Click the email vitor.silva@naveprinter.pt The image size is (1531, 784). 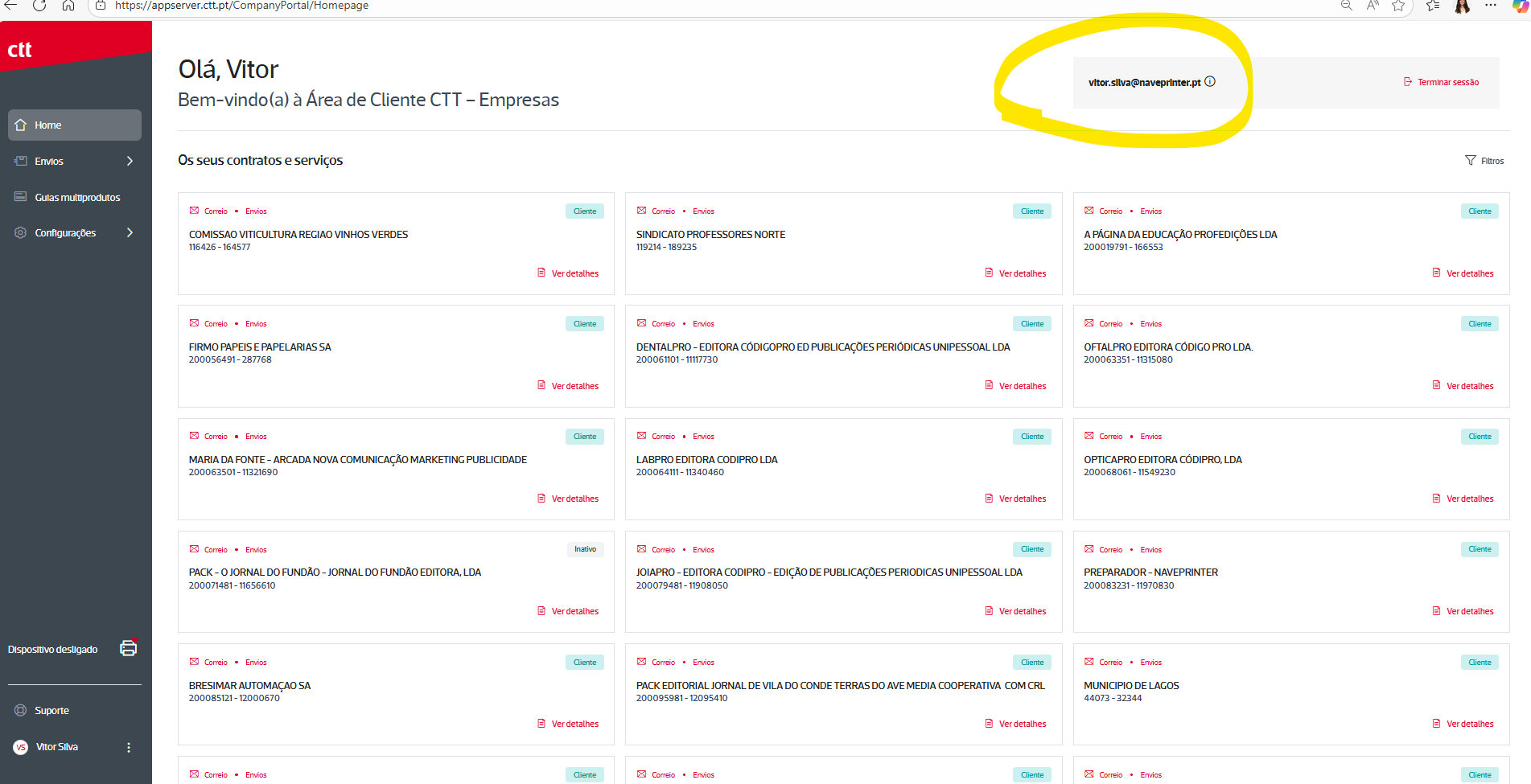point(1144,82)
